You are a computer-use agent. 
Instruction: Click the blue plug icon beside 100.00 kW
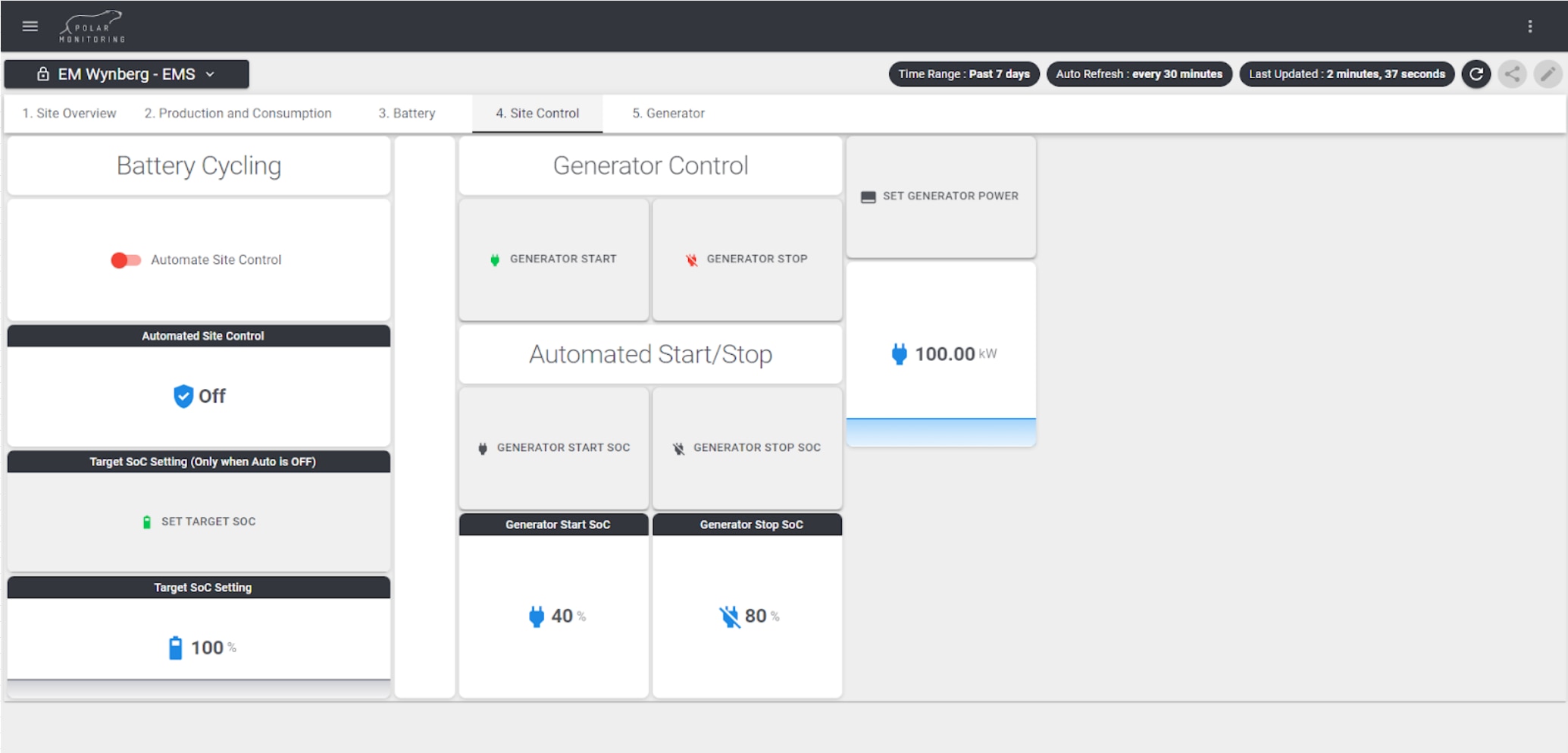click(x=899, y=354)
